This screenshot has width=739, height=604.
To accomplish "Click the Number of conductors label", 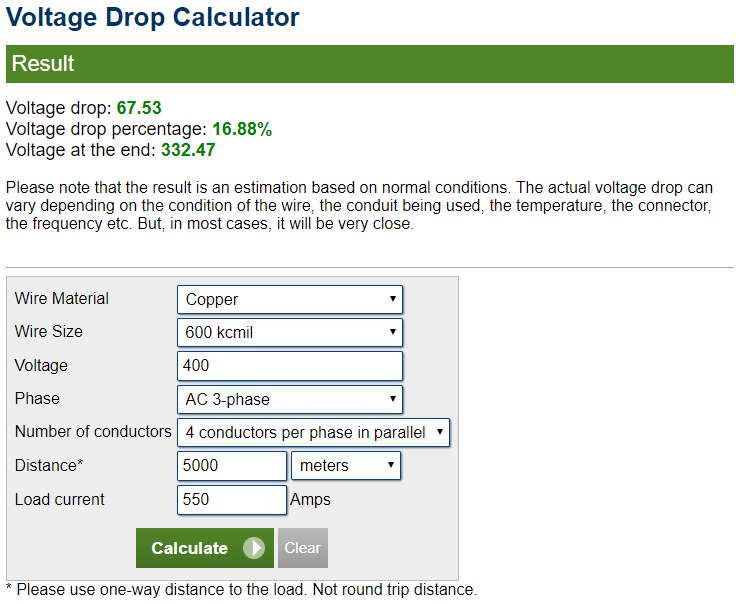I will click(93, 431).
